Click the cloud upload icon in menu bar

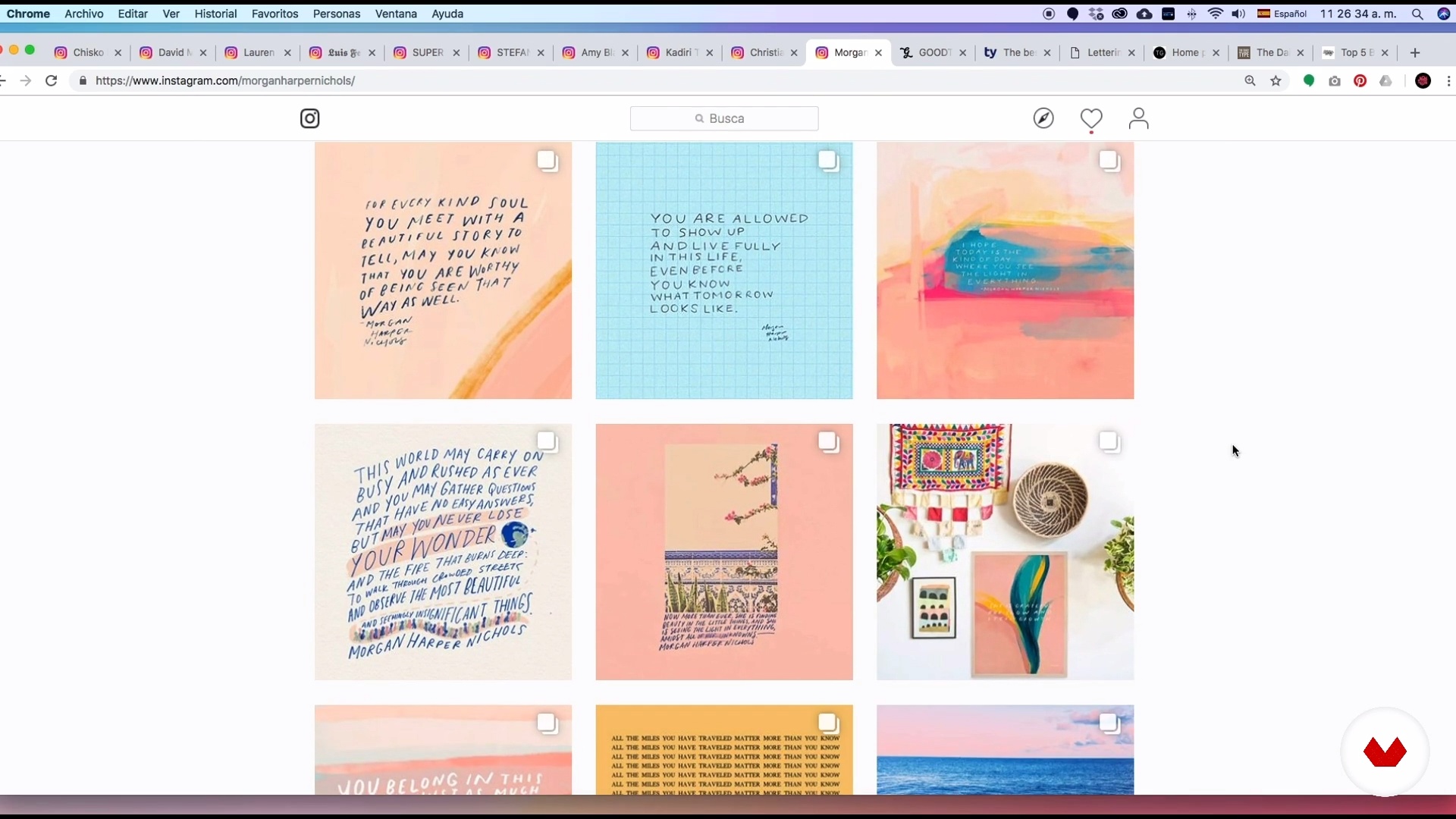(x=1144, y=14)
